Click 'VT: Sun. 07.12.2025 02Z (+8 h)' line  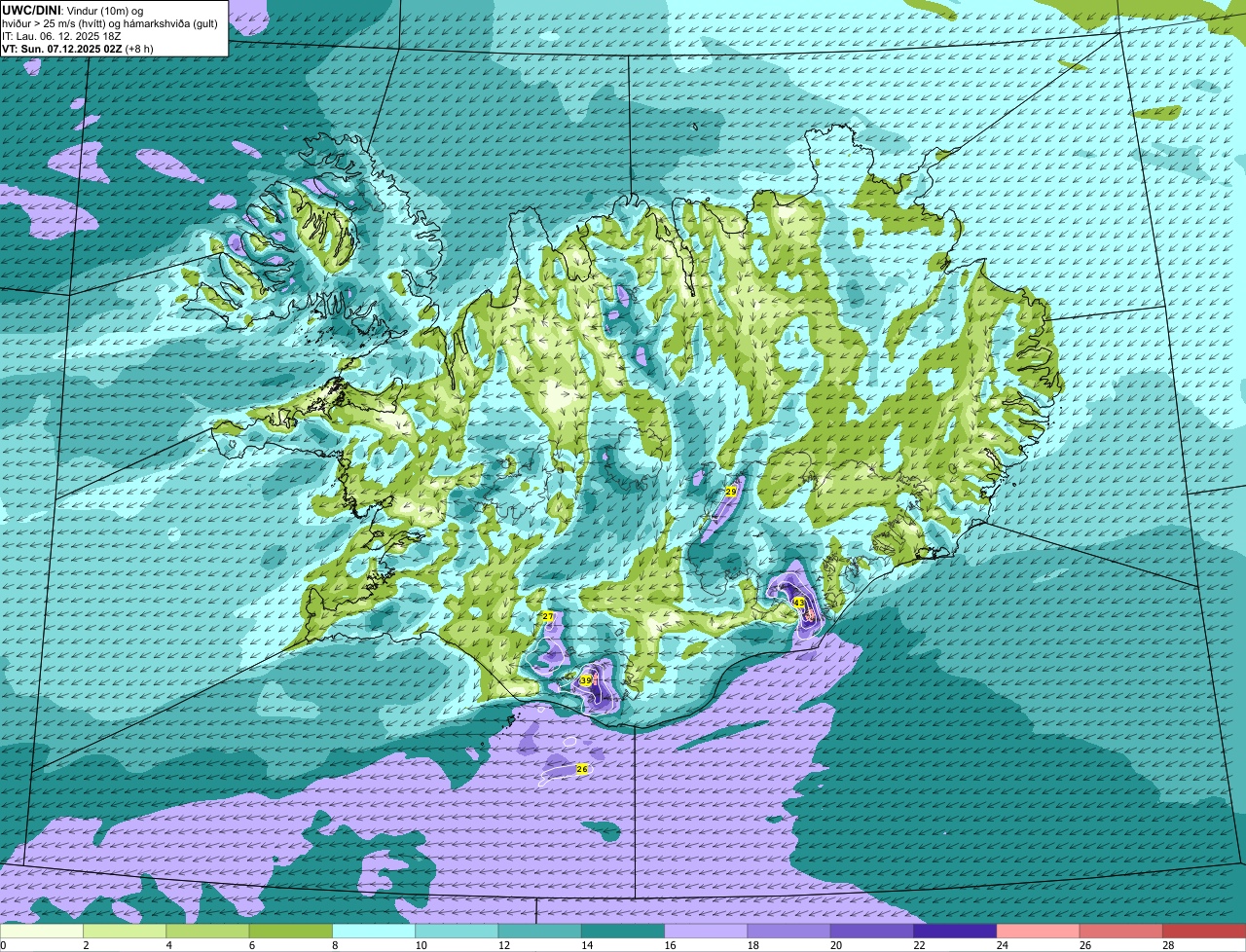[x=78, y=49]
